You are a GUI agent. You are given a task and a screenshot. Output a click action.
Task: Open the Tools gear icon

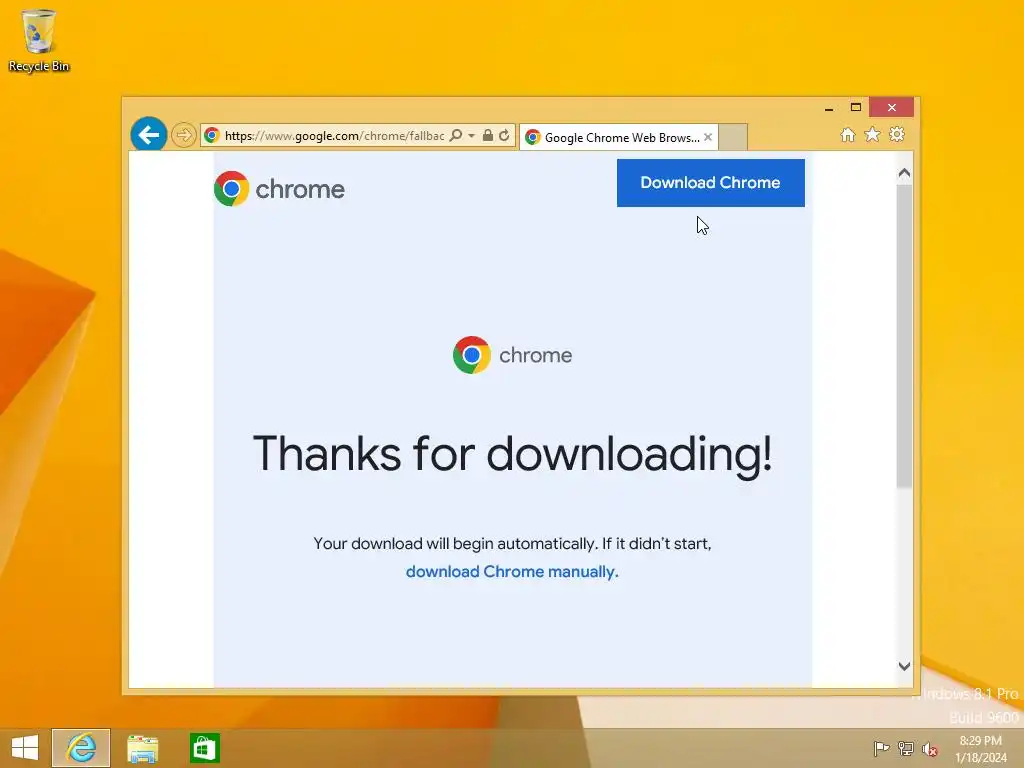tap(897, 135)
